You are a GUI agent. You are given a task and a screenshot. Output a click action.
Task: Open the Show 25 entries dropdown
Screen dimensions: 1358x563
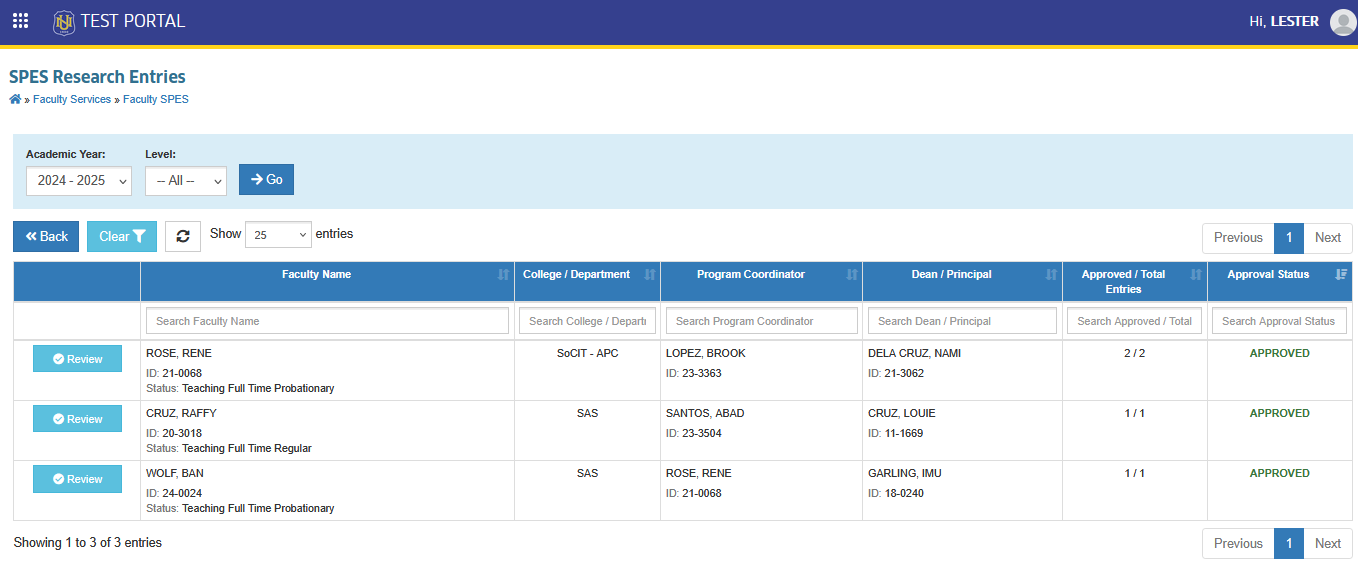tap(278, 235)
